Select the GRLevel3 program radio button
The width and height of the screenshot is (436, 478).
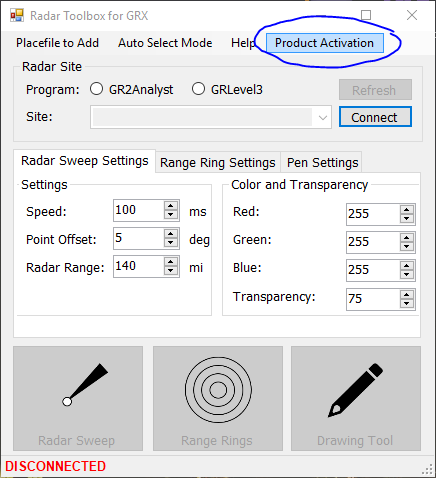click(198, 89)
